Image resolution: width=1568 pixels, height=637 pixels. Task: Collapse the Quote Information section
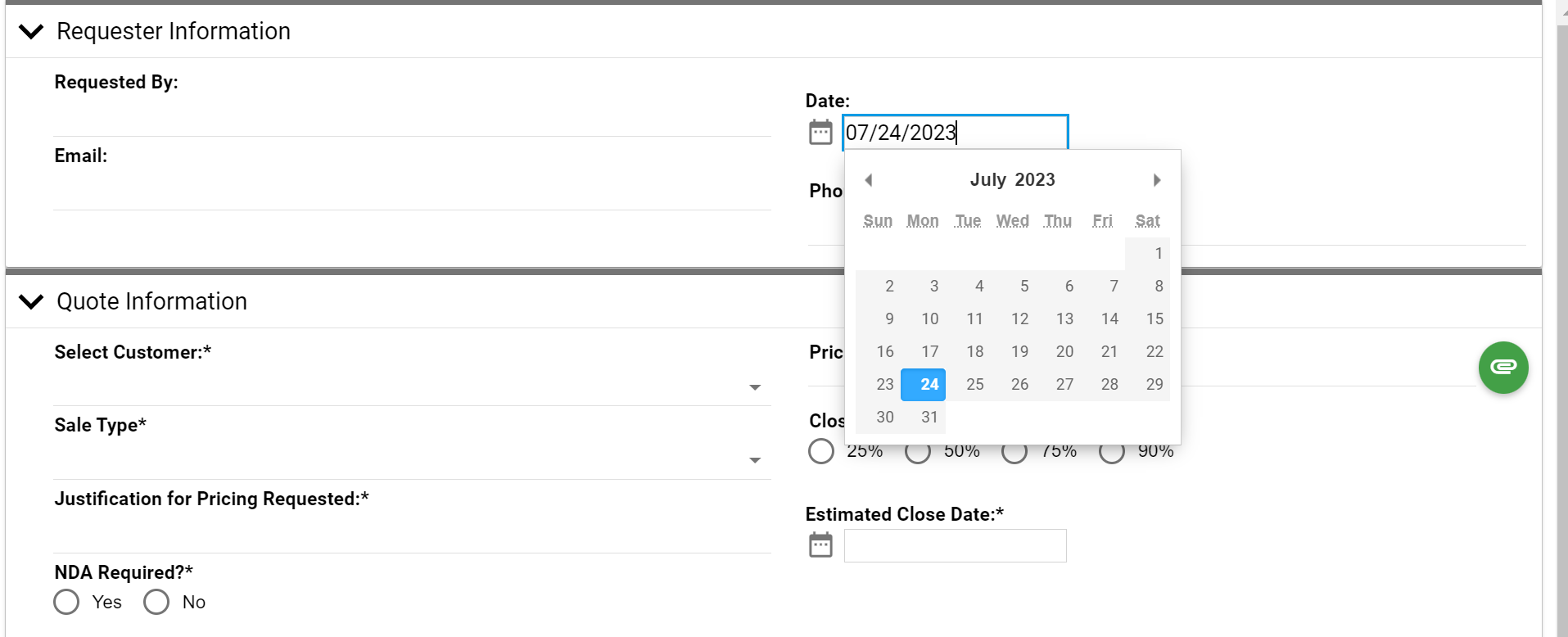click(x=31, y=302)
